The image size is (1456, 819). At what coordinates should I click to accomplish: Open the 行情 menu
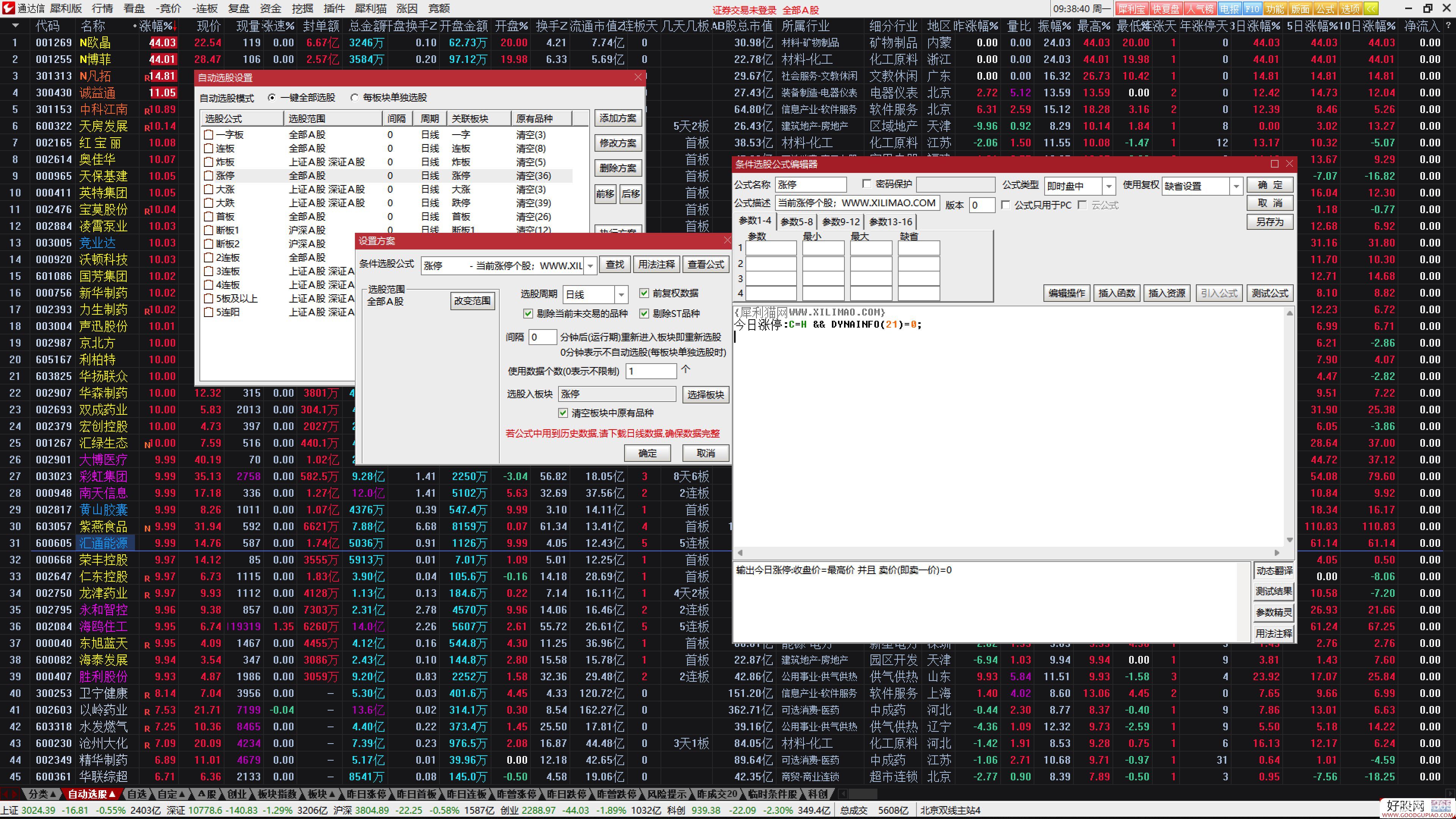[x=102, y=8]
